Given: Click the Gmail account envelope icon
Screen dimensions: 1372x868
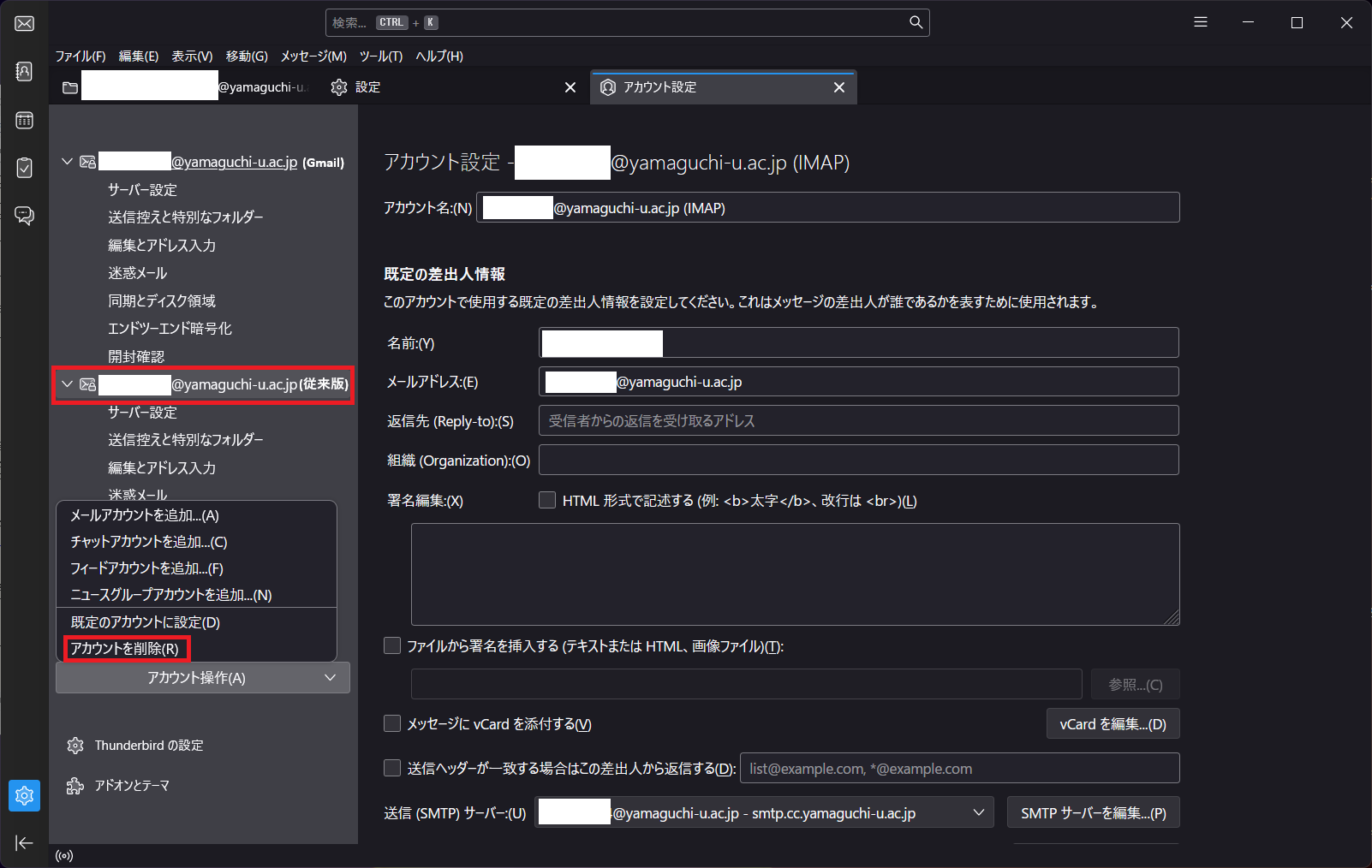Looking at the screenshot, I should coord(87,162).
